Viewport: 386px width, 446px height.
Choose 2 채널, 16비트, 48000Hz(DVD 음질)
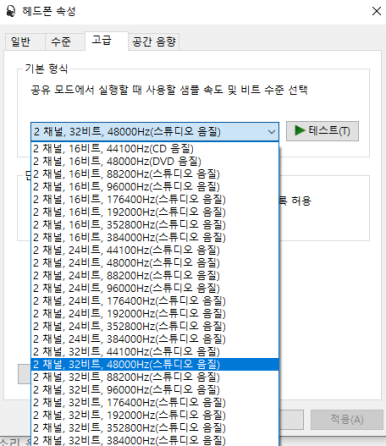(x=155, y=161)
